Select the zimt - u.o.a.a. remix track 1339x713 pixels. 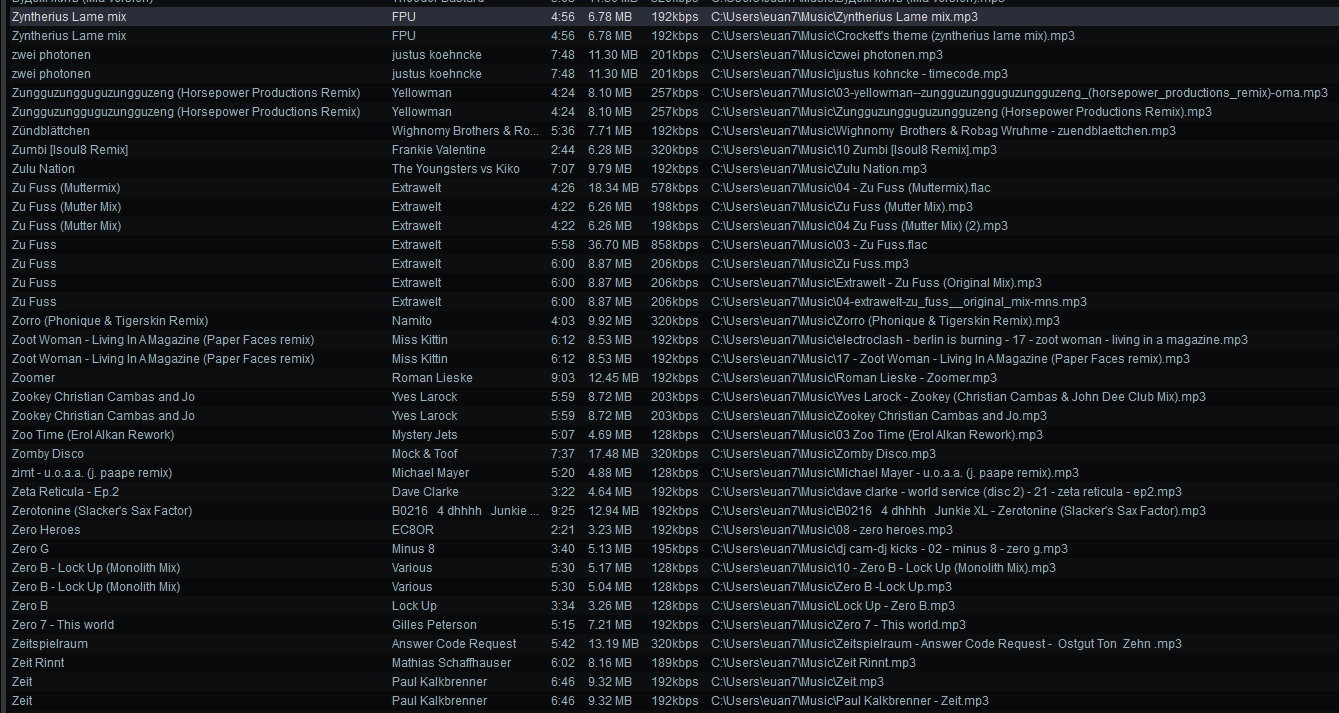pyautogui.click(x=92, y=473)
